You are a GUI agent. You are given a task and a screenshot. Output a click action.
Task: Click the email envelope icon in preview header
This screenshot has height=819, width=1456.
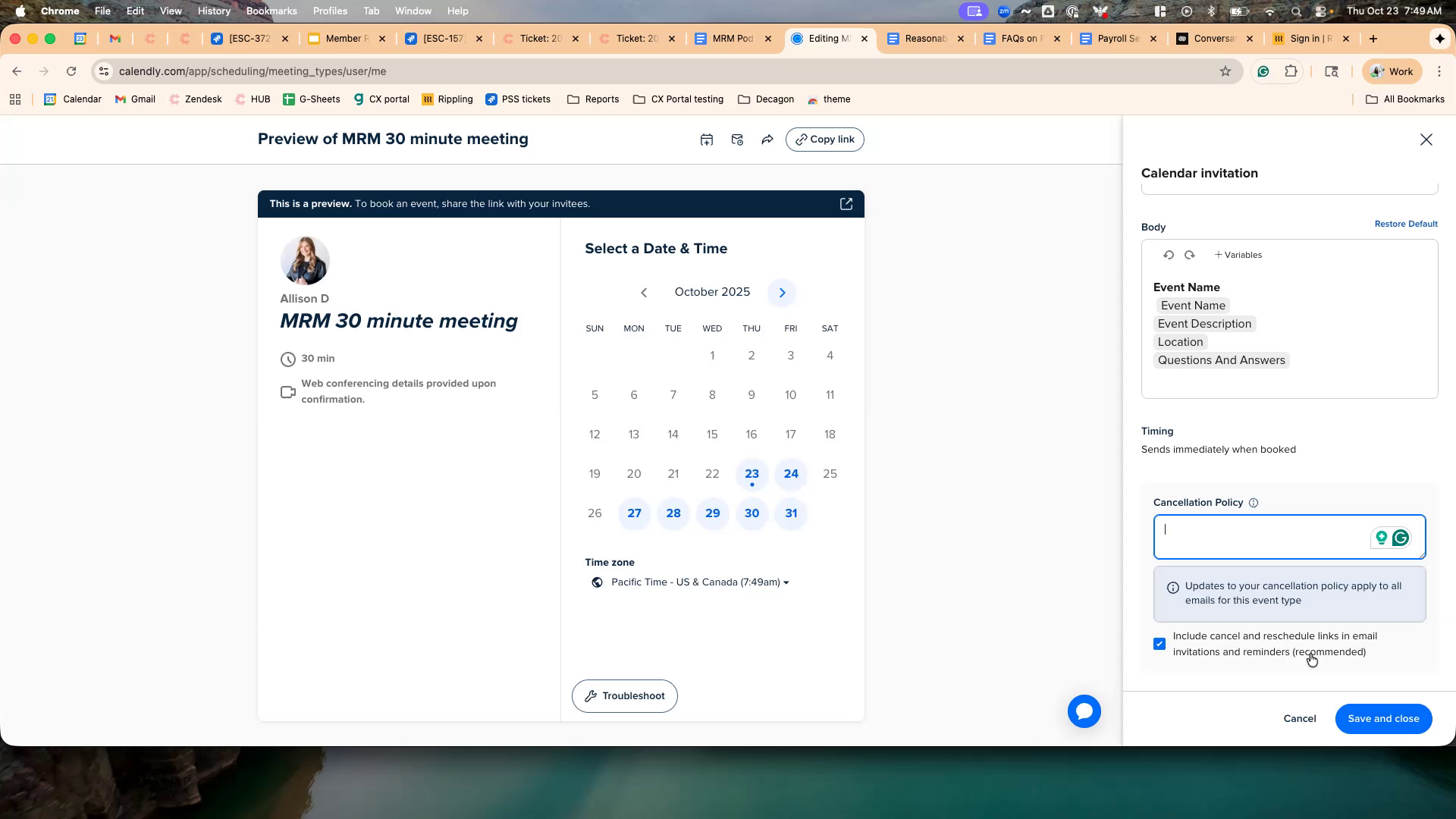pos(736,140)
